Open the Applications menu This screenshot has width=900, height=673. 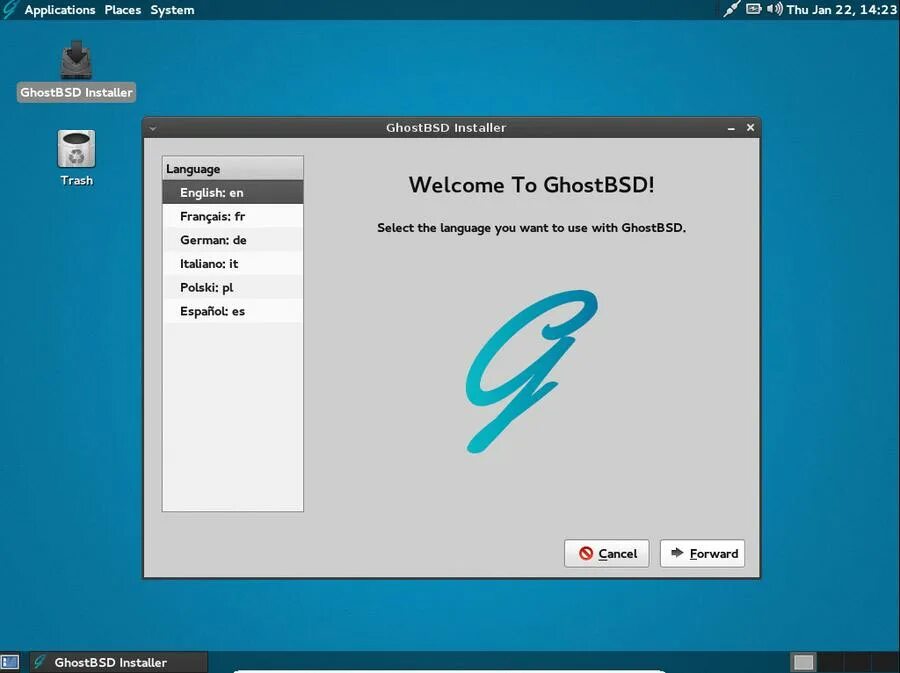60,10
